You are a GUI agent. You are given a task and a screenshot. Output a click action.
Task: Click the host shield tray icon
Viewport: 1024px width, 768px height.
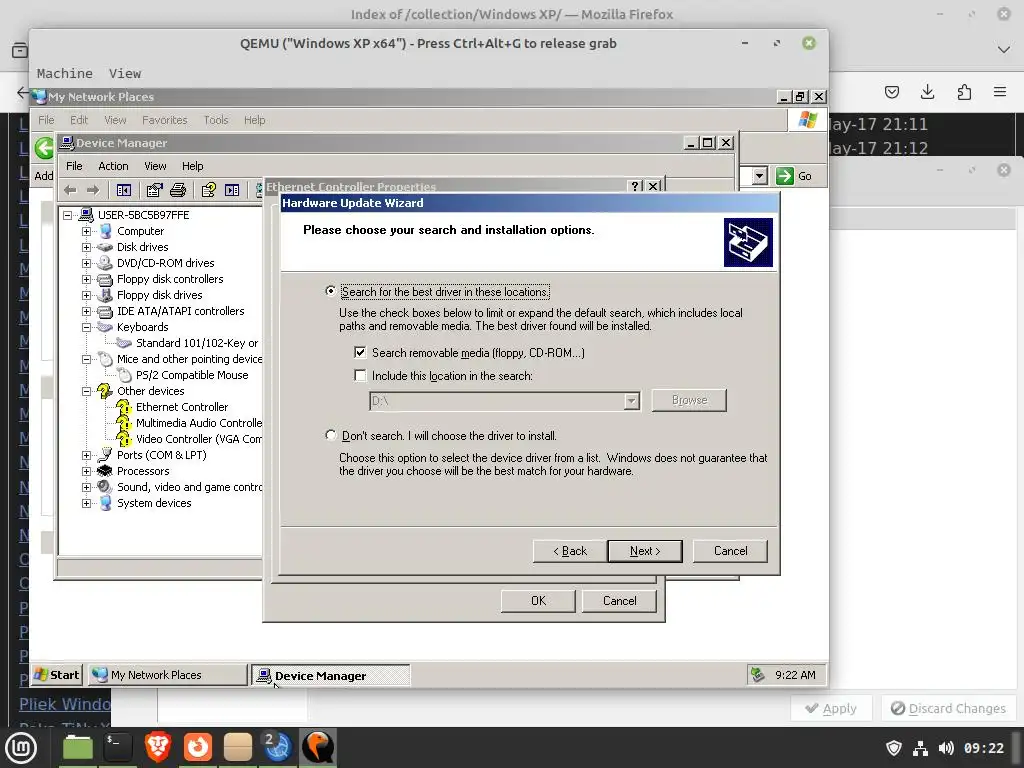894,748
